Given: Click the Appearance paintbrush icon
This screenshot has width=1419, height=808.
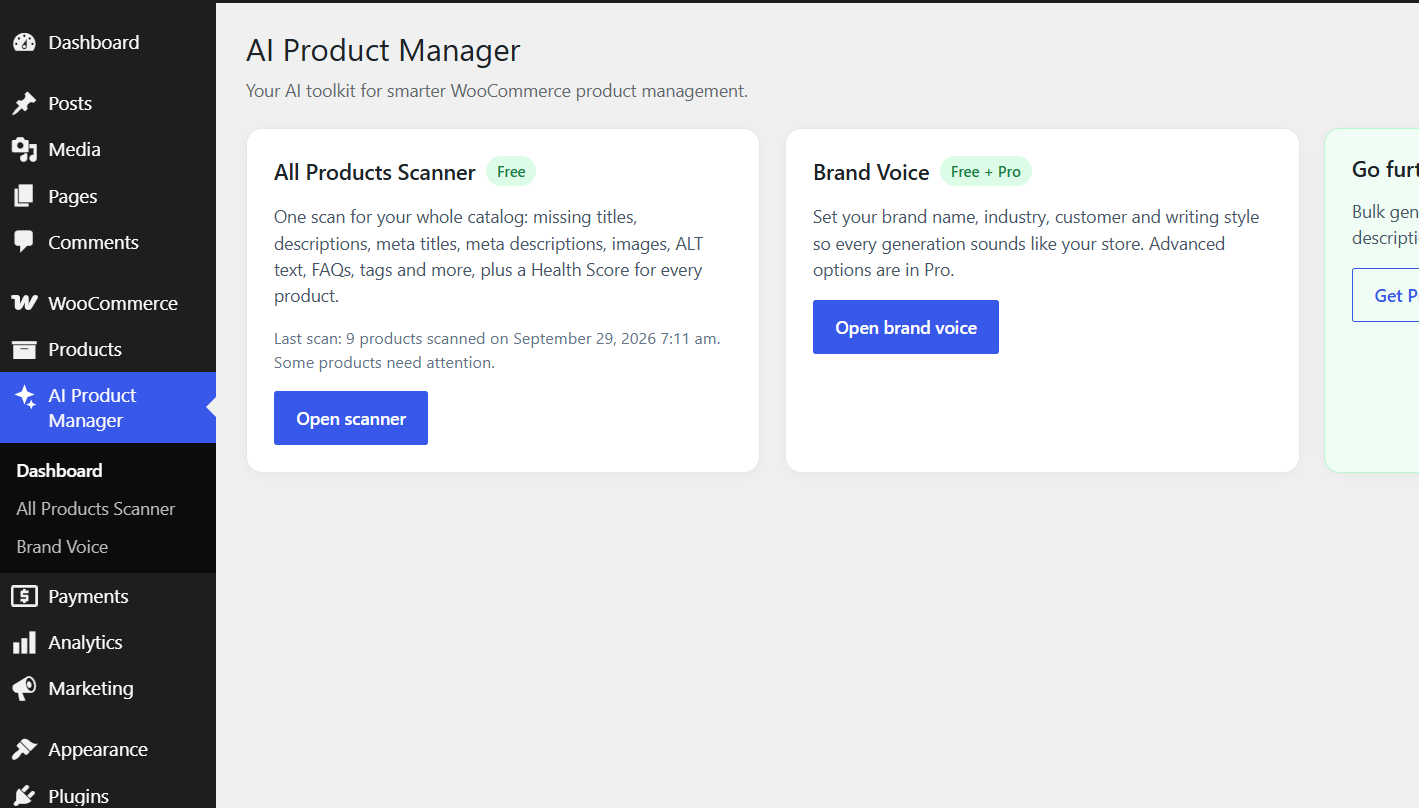Looking at the screenshot, I should coord(24,750).
